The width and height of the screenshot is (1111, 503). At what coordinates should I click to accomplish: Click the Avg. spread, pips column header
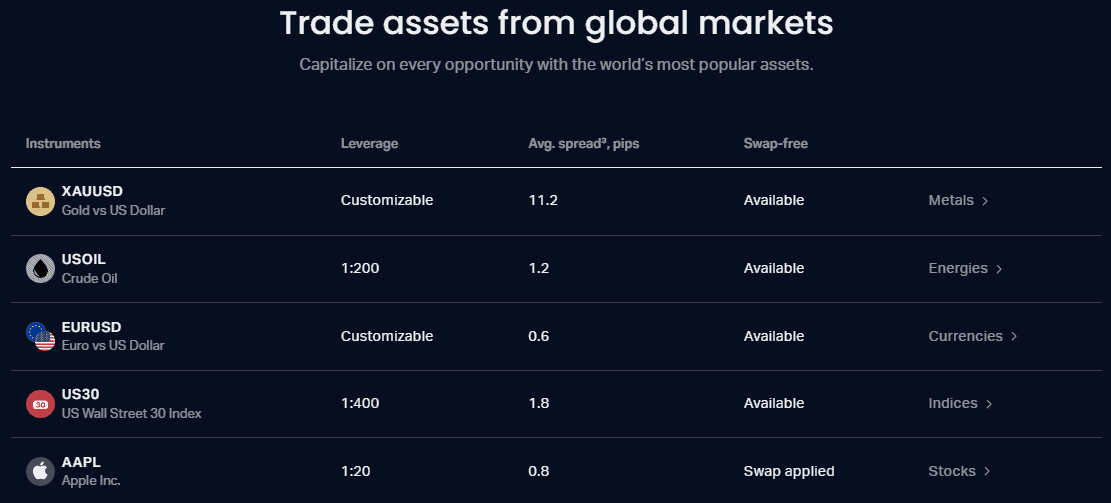[x=584, y=143]
